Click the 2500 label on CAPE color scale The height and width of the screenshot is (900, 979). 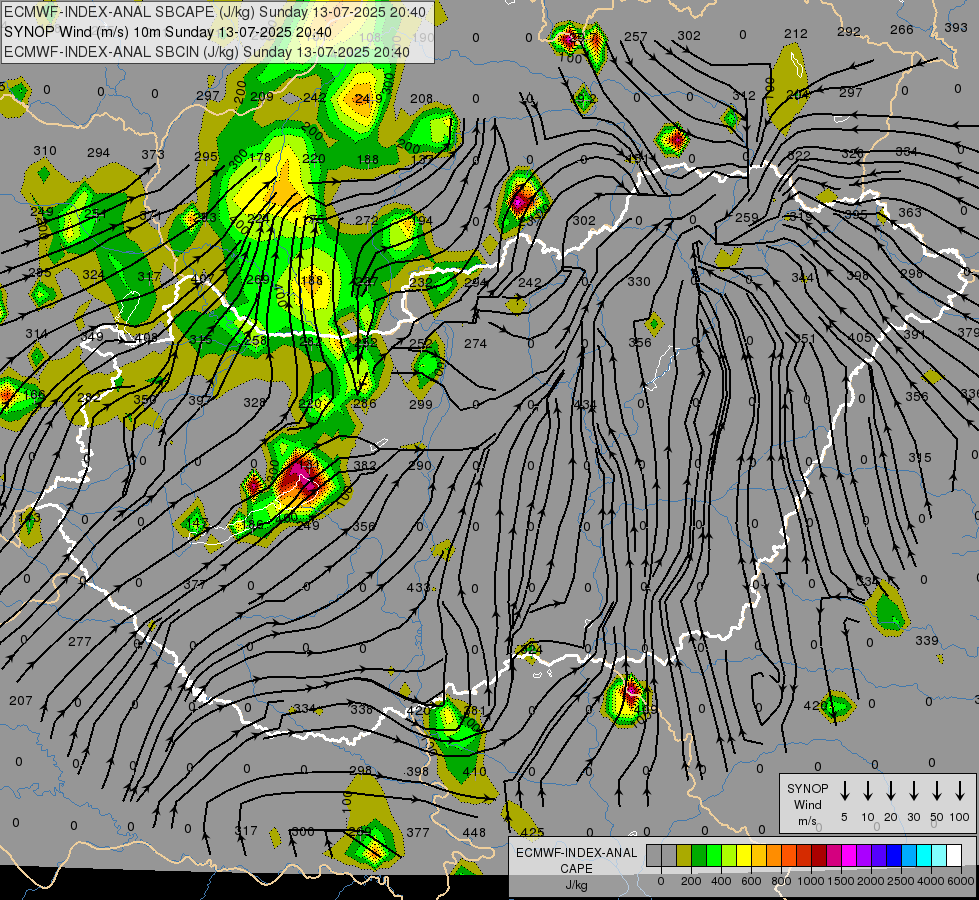[x=900, y=881]
